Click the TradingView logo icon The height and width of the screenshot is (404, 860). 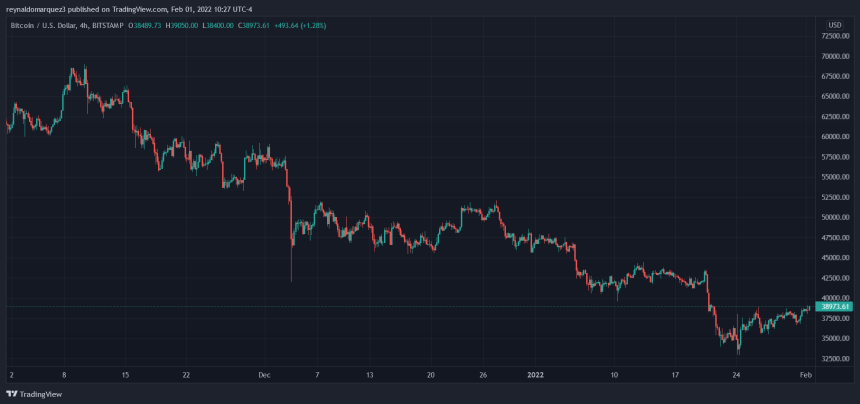tap(10, 394)
